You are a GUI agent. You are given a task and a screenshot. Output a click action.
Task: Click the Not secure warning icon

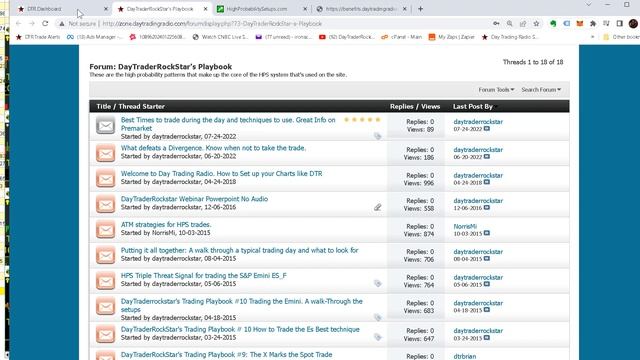62,24
